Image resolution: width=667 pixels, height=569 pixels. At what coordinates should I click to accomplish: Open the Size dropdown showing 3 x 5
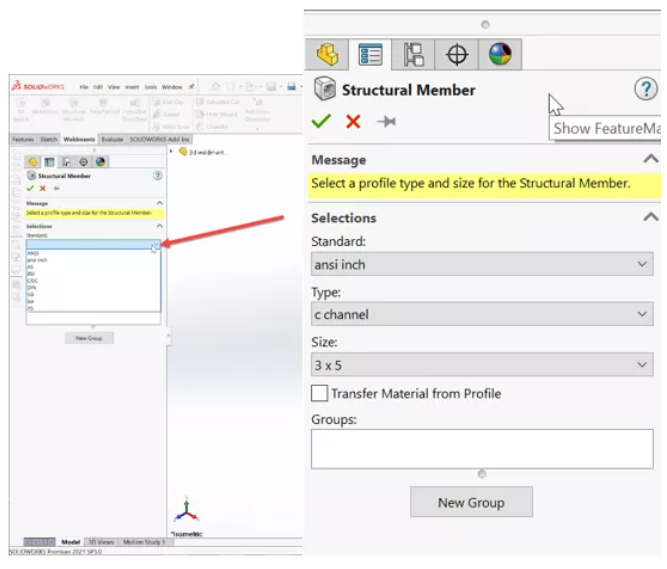point(482,364)
